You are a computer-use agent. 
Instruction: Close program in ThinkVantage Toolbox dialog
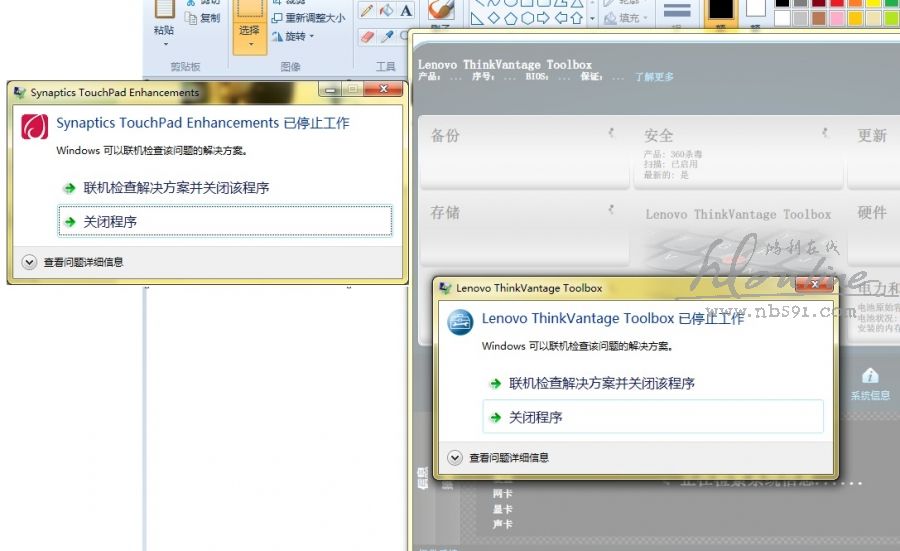653,417
